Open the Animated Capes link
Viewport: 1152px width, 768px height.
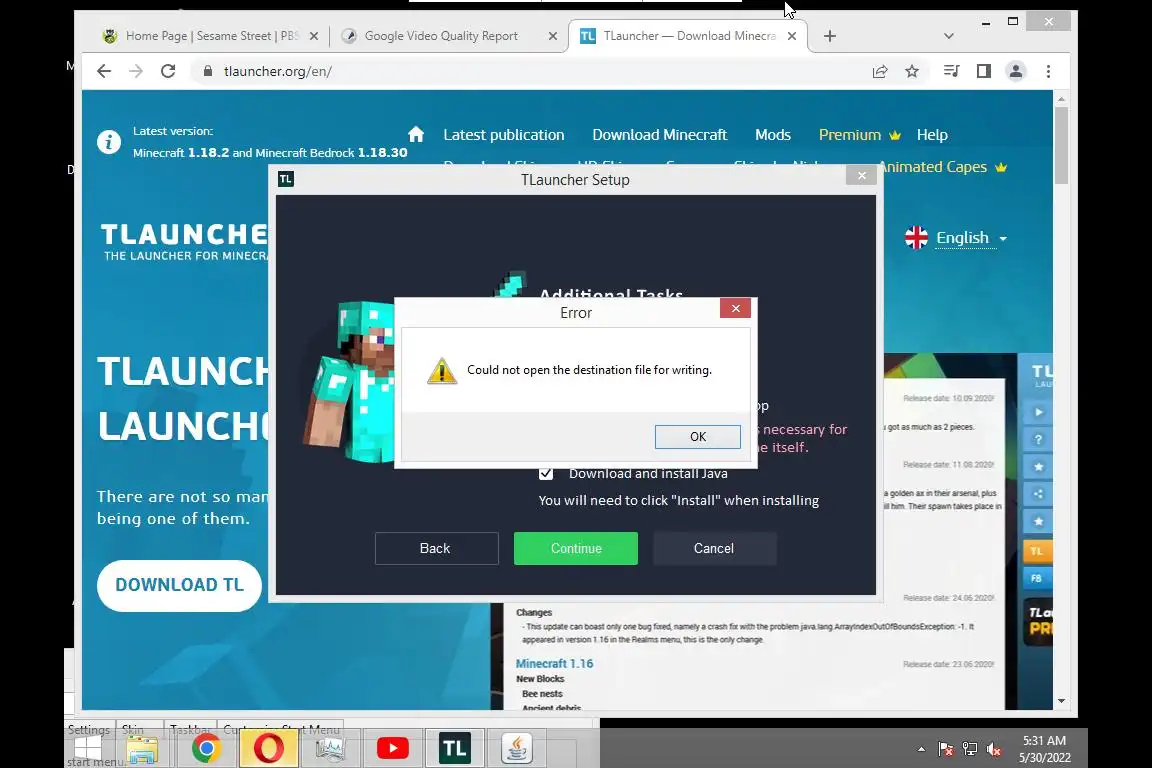coord(943,167)
